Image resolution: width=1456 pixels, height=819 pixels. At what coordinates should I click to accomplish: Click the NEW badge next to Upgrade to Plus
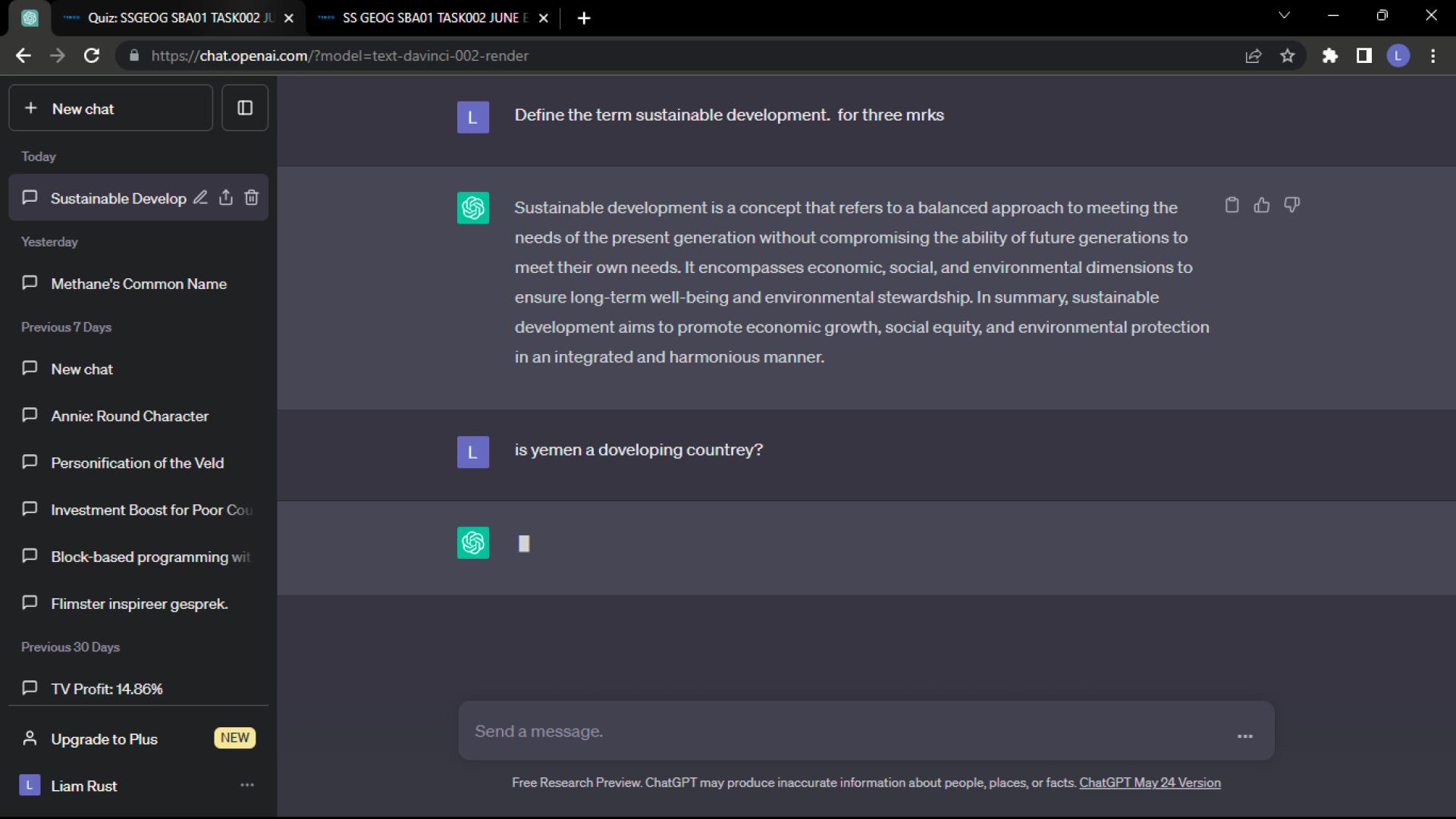point(235,738)
